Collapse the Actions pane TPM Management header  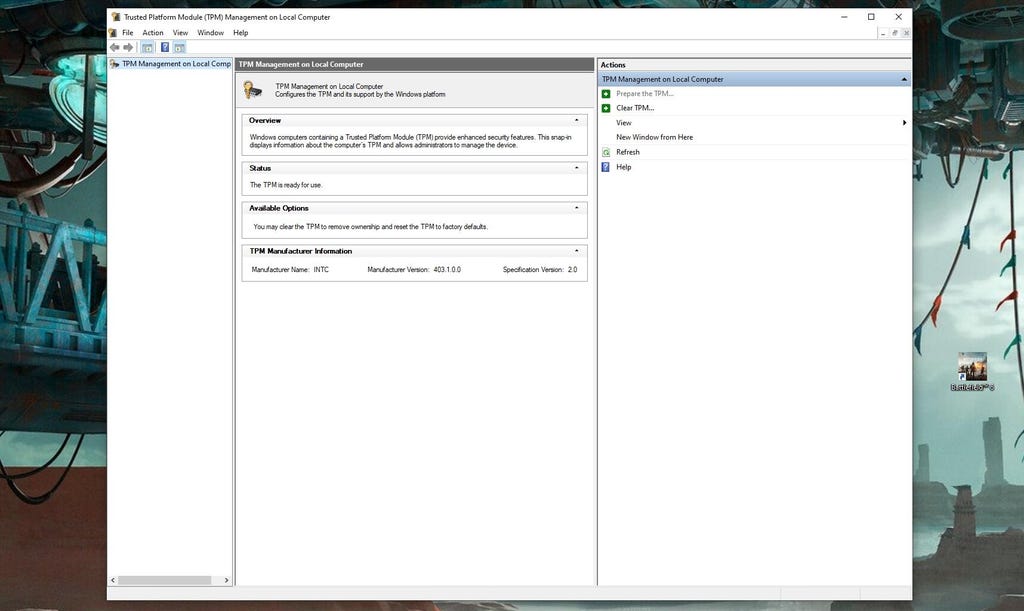pyautogui.click(x=904, y=79)
